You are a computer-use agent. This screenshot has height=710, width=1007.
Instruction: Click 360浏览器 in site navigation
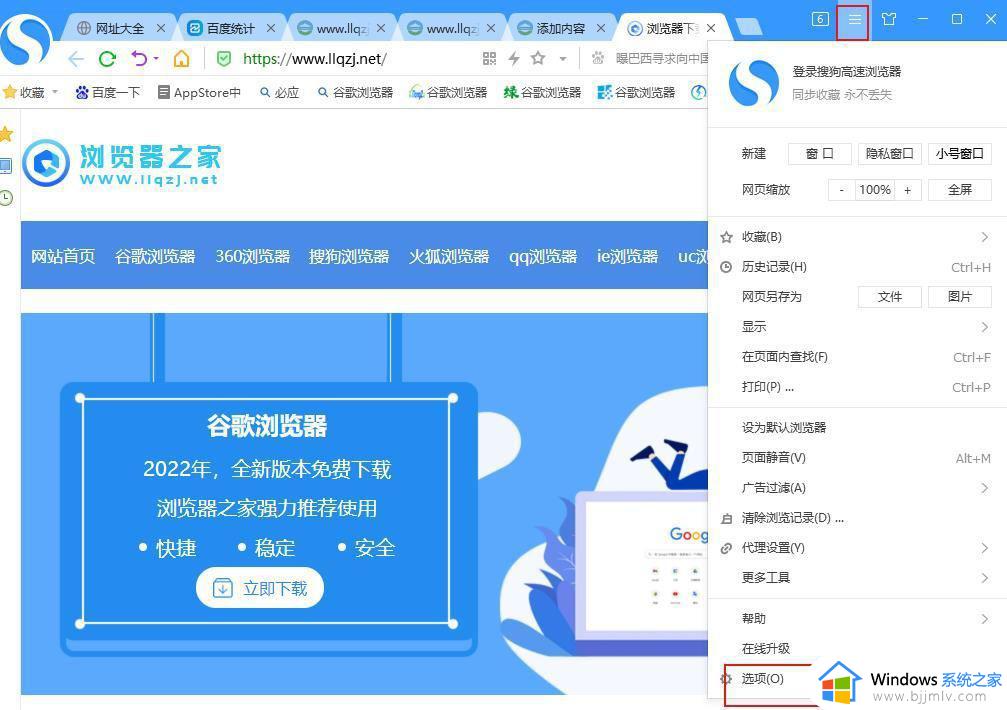coord(252,256)
